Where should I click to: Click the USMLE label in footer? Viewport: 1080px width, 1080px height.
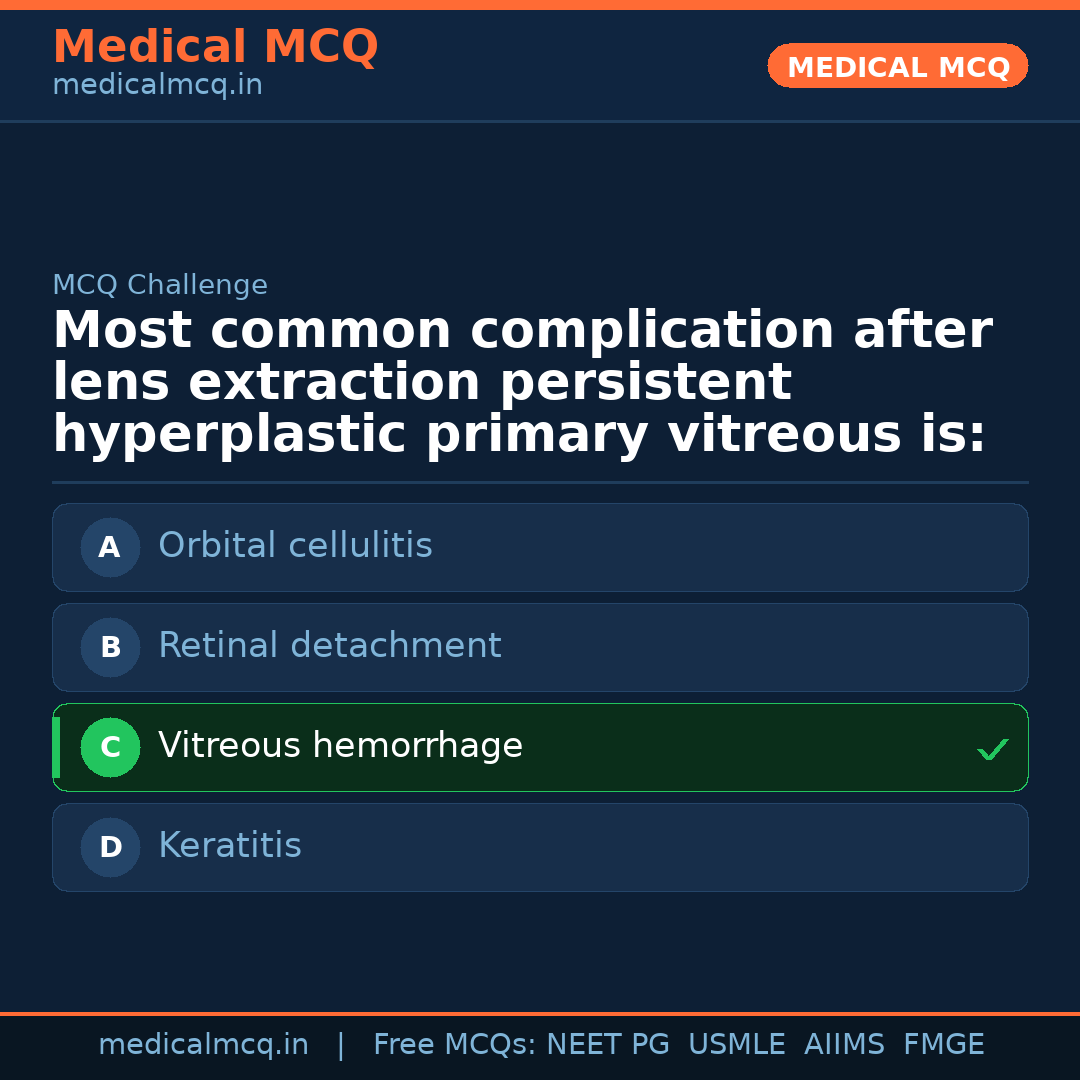coord(736,1045)
